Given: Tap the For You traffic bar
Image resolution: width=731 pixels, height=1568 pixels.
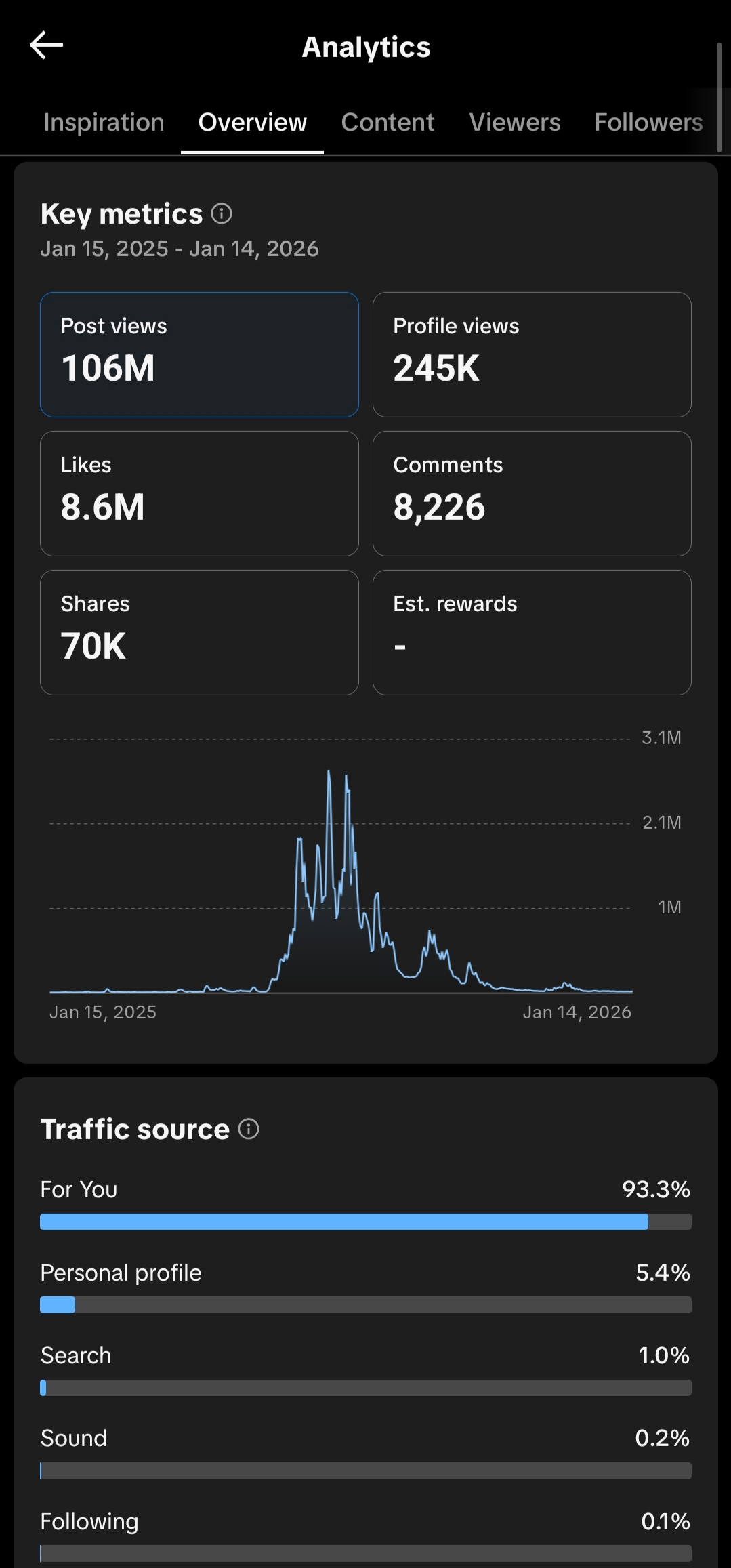Looking at the screenshot, I should coord(366,1222).
